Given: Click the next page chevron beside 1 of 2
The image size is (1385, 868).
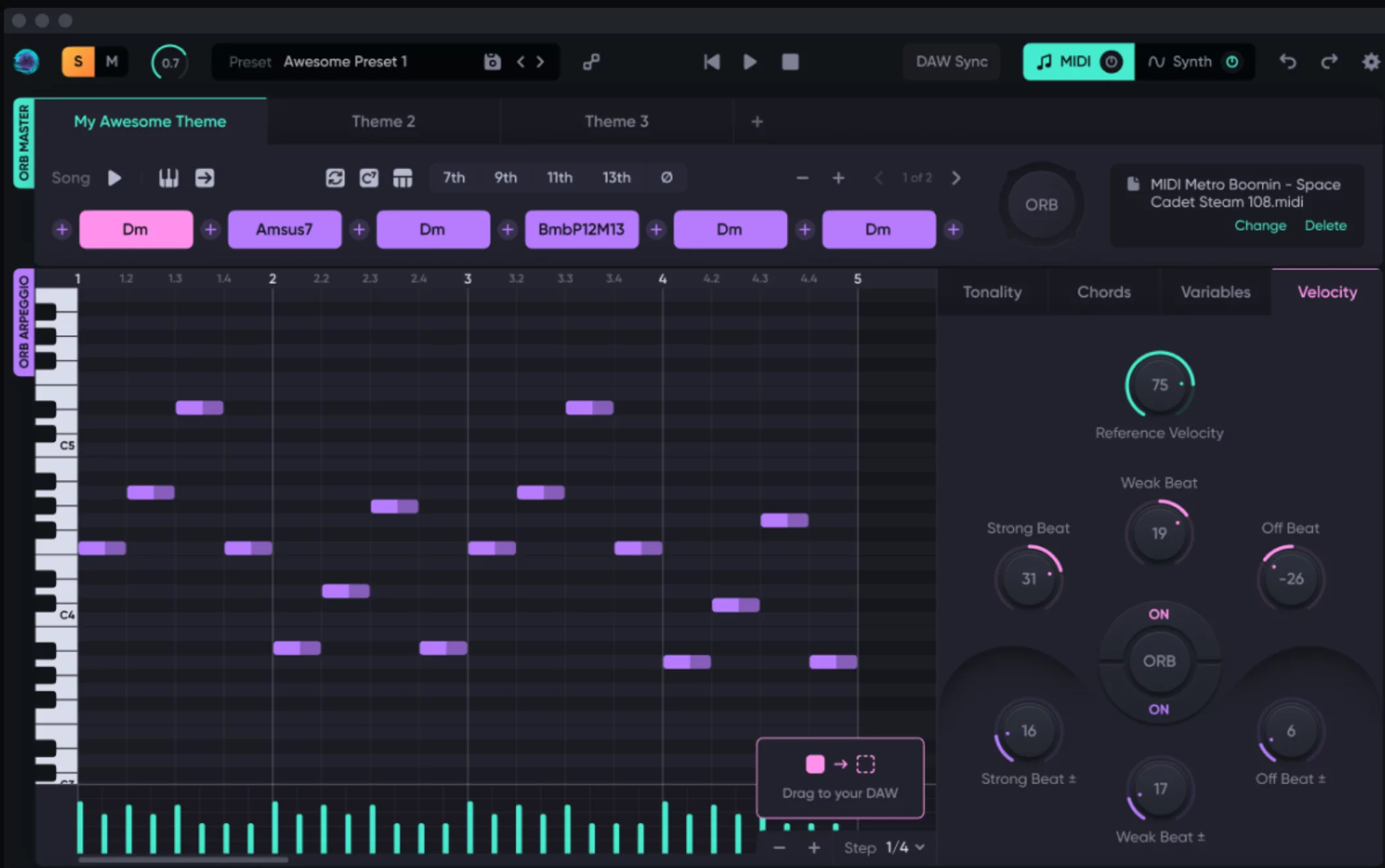Looking at the screenshot, I should coord(956,178).
